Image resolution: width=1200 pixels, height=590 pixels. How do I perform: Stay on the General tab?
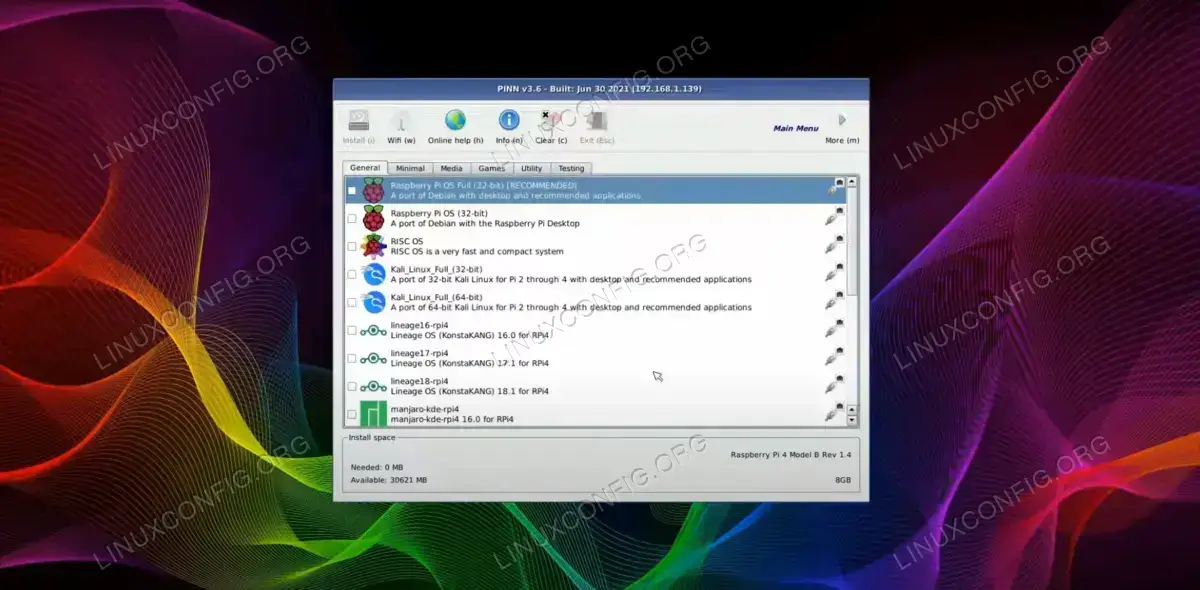tap(365, 168)
